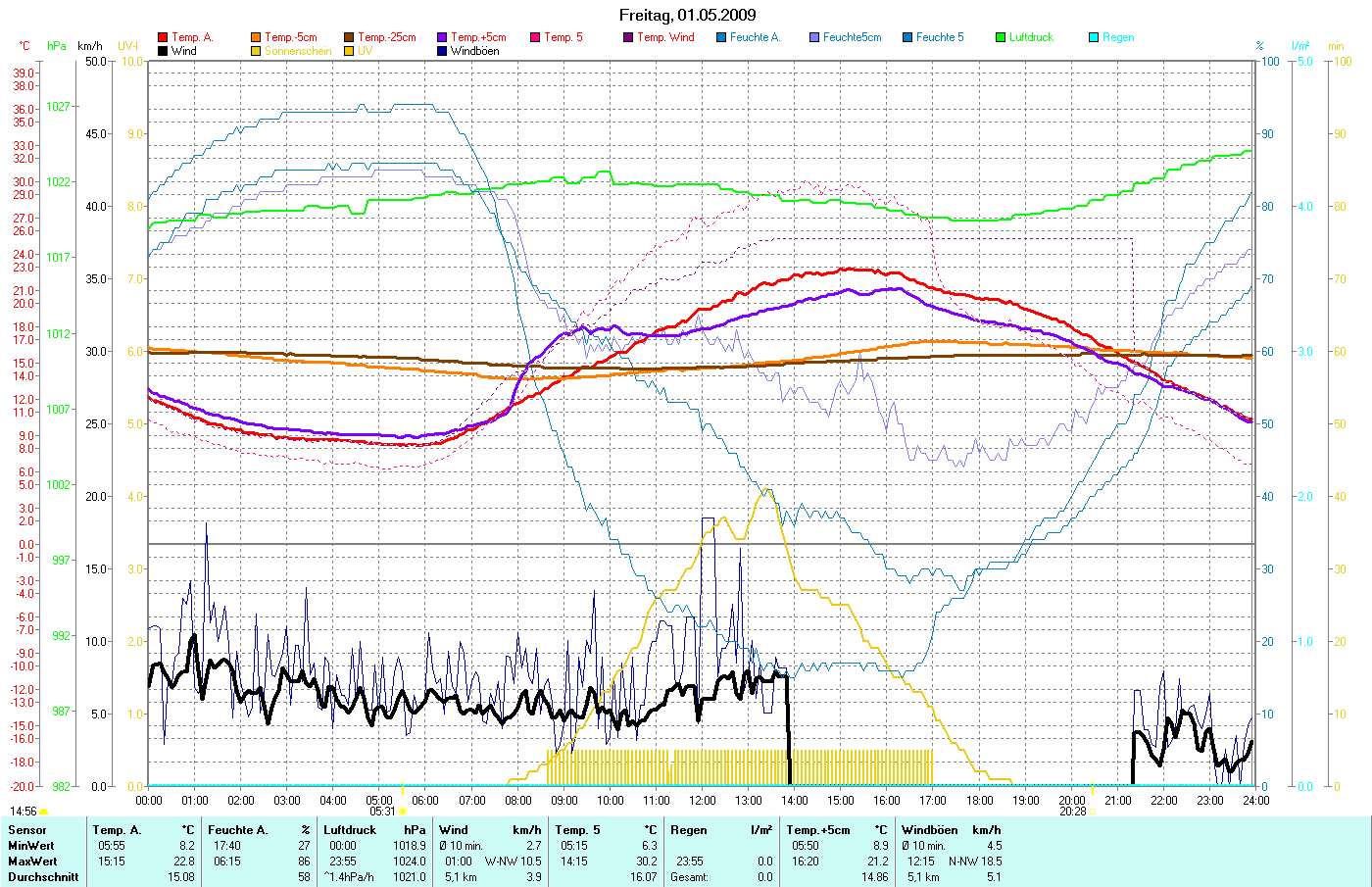The image size is (1372, 887).
Task: Click the UV legend label
Action: (365, 51)
